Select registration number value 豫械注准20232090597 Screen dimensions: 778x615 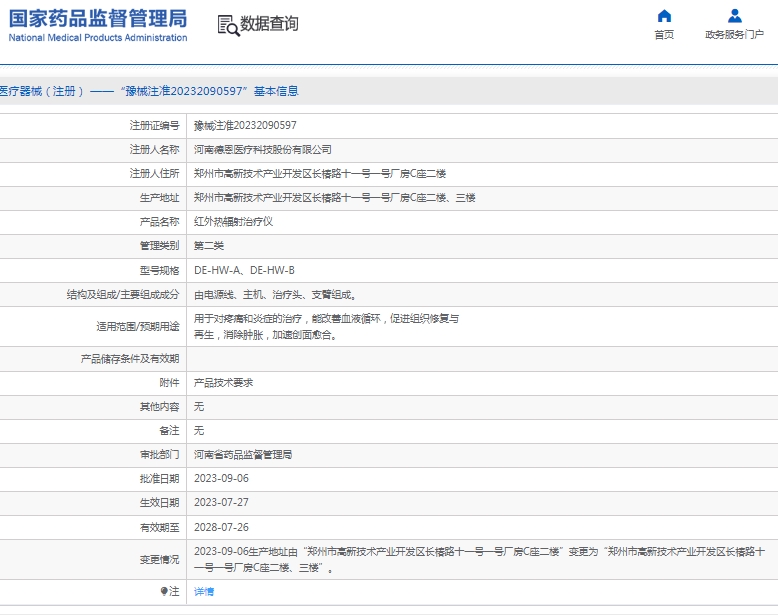click(245, 125)
